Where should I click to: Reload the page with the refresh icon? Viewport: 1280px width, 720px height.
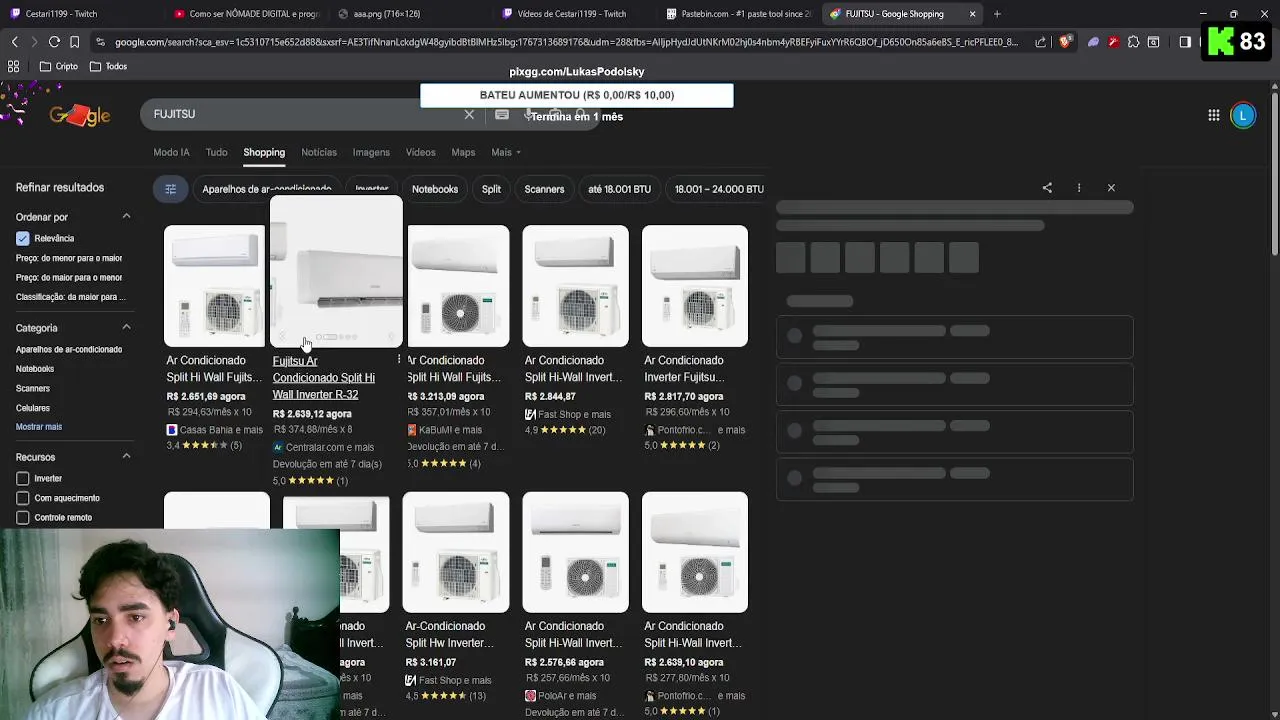(54, 42)
